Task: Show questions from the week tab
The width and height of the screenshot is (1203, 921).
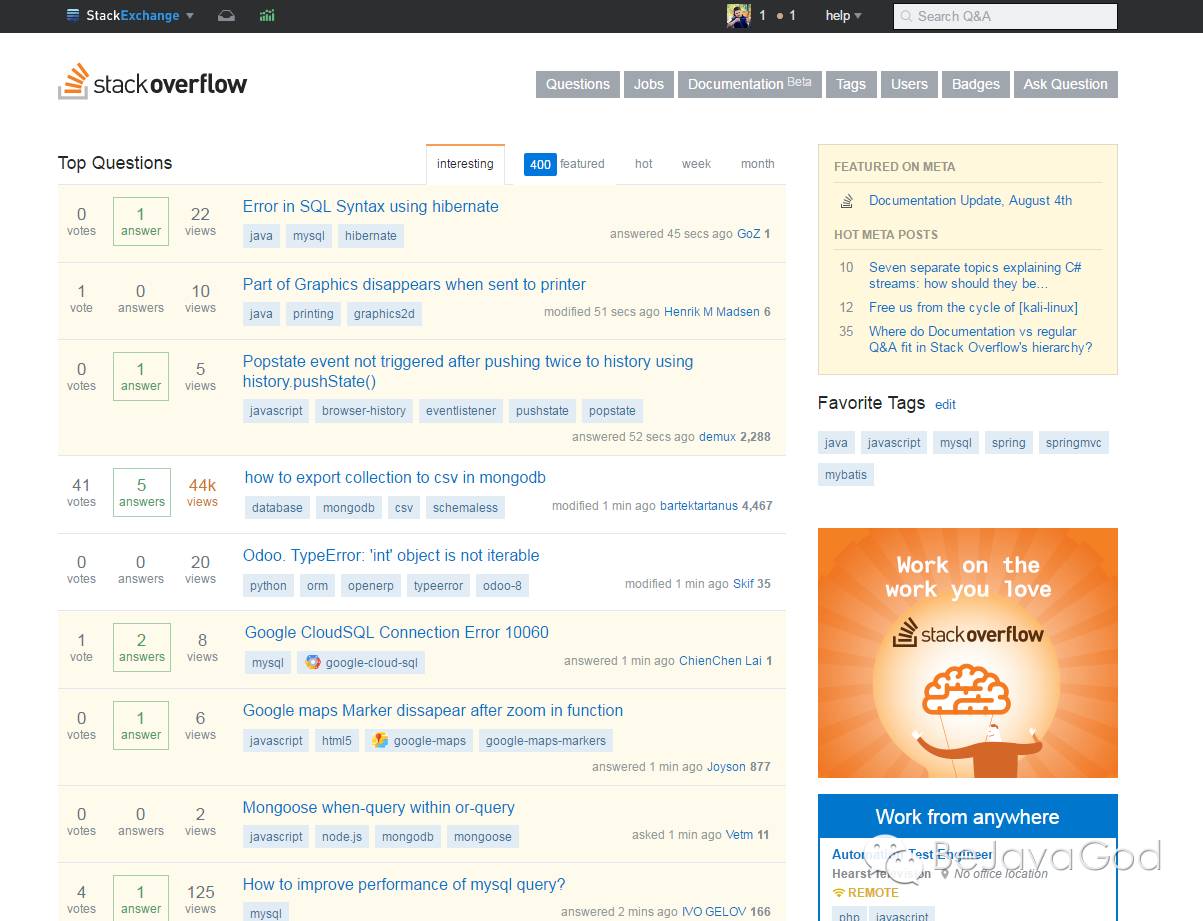Action: click(696, 164)
